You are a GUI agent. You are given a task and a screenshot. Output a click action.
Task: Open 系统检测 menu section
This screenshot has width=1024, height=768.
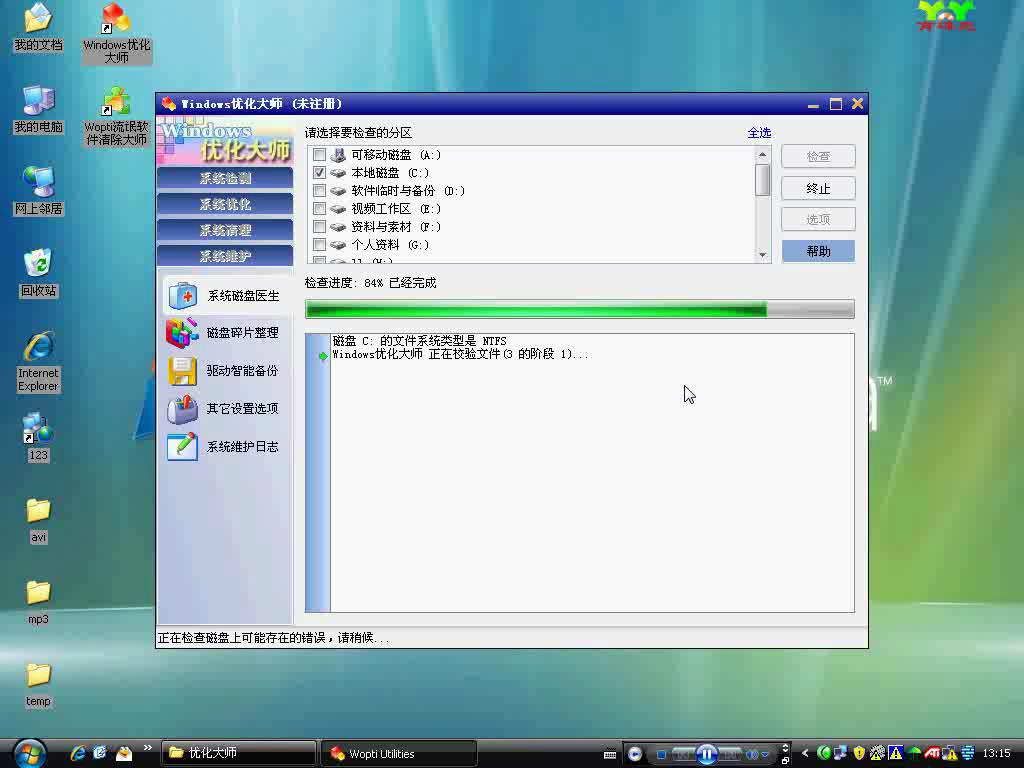click(225, 178)
